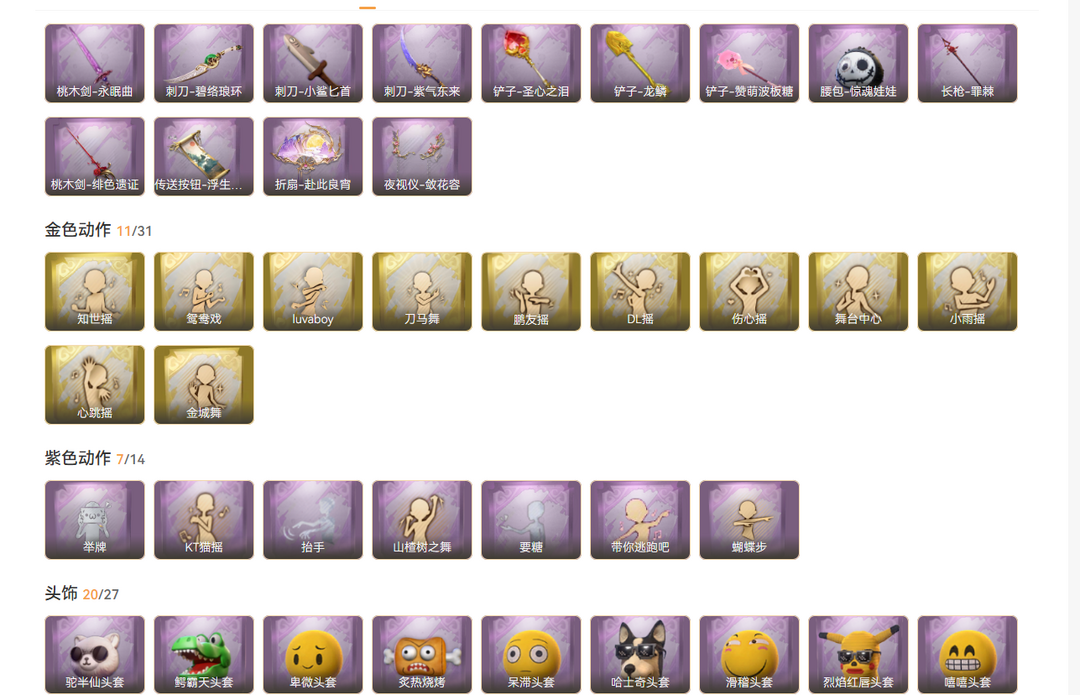The image size is (1080, 695).
Task: Select the 舞台中心 golden emote
Action: [858, 291]
